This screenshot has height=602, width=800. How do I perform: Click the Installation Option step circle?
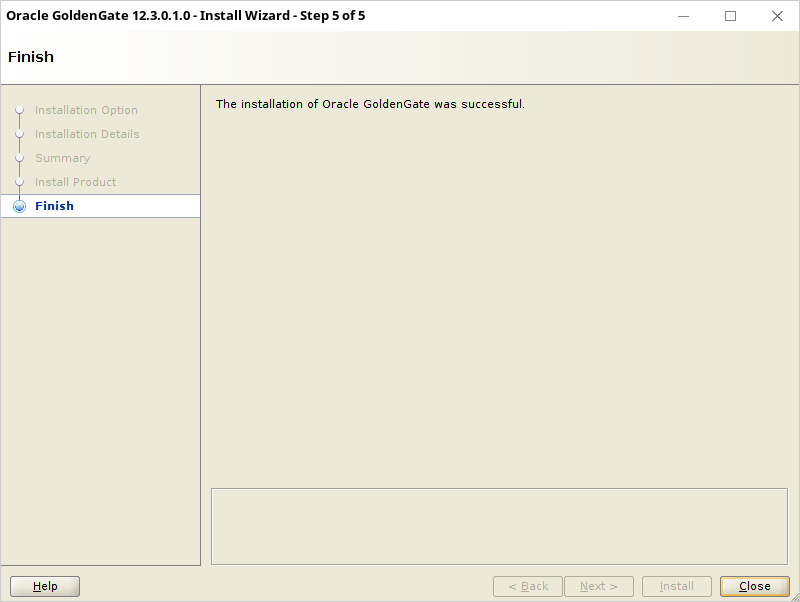tap(19, 110)
